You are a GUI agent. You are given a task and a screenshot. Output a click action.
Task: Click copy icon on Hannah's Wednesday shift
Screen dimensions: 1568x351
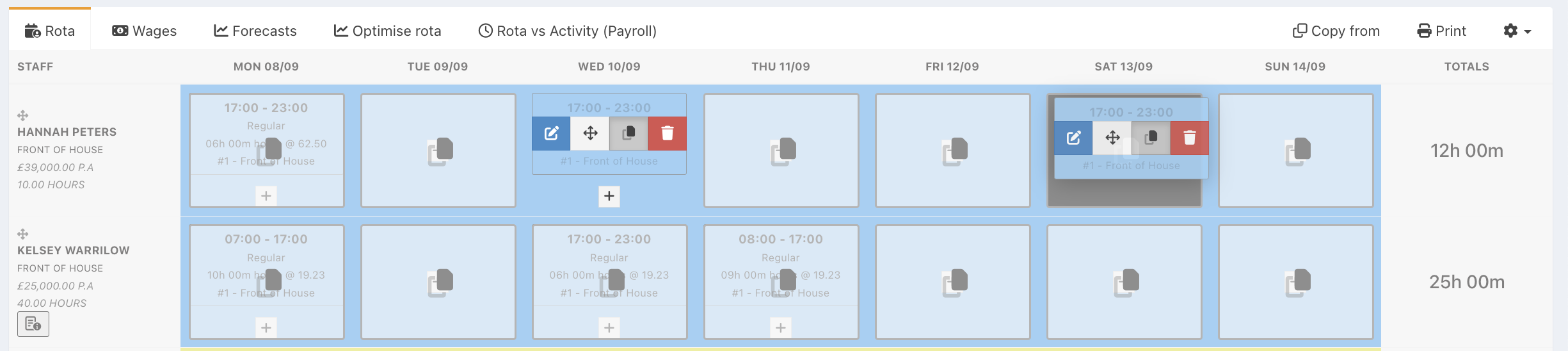point(628,133)
